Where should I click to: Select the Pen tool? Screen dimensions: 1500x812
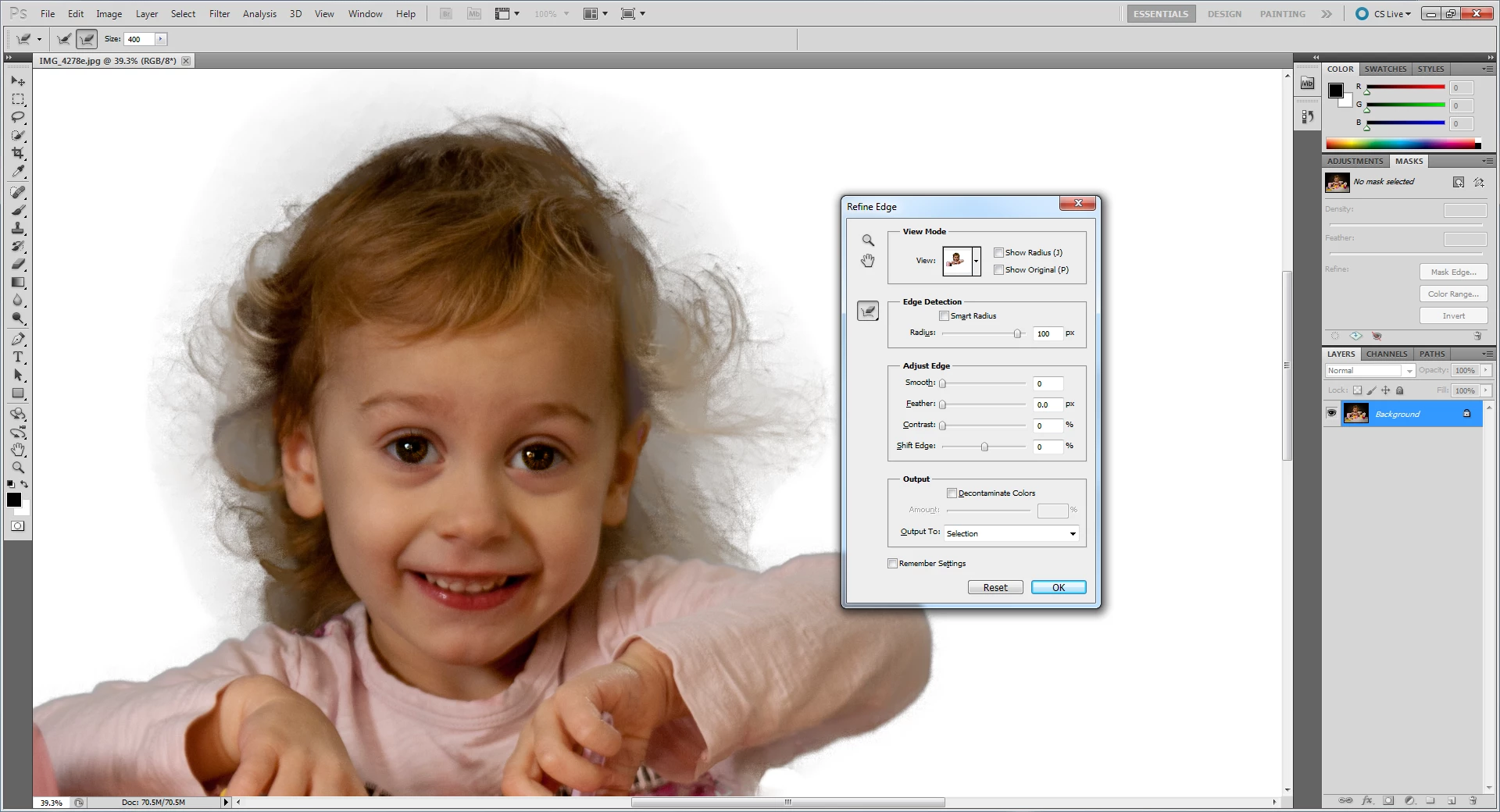tap(18, 339)
